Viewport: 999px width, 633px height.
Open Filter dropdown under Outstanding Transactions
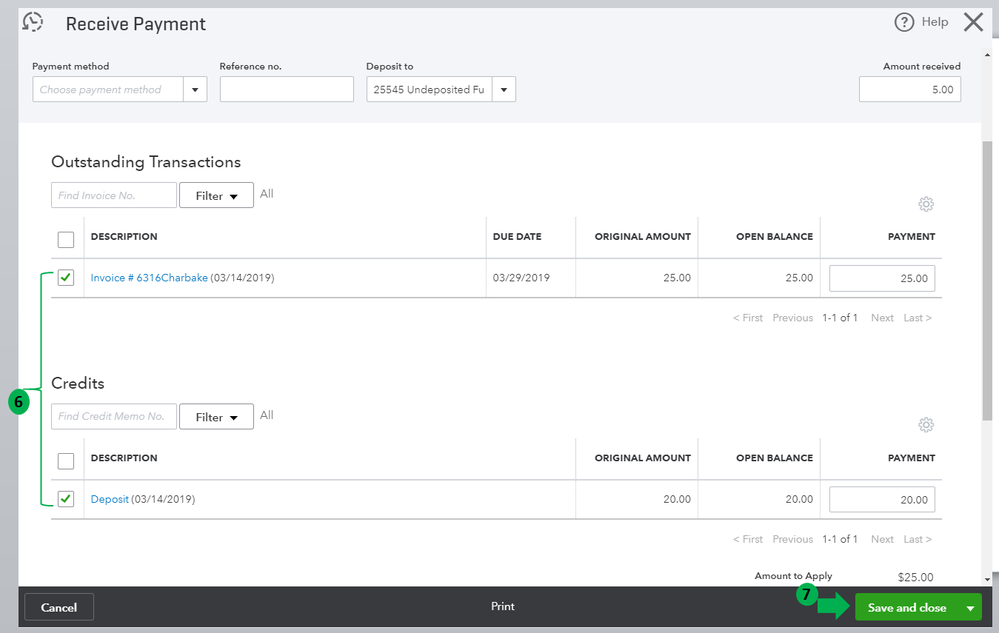[x=216, y=196]
